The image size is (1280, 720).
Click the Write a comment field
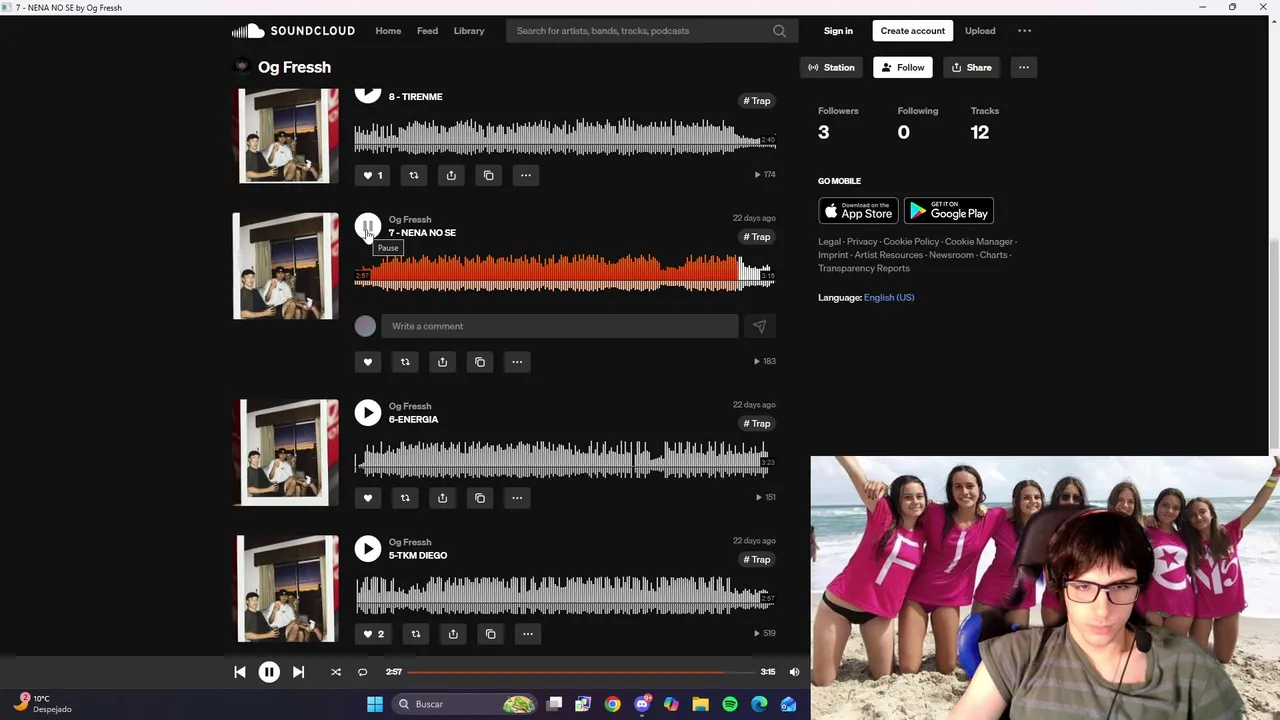tap(559, 326)
